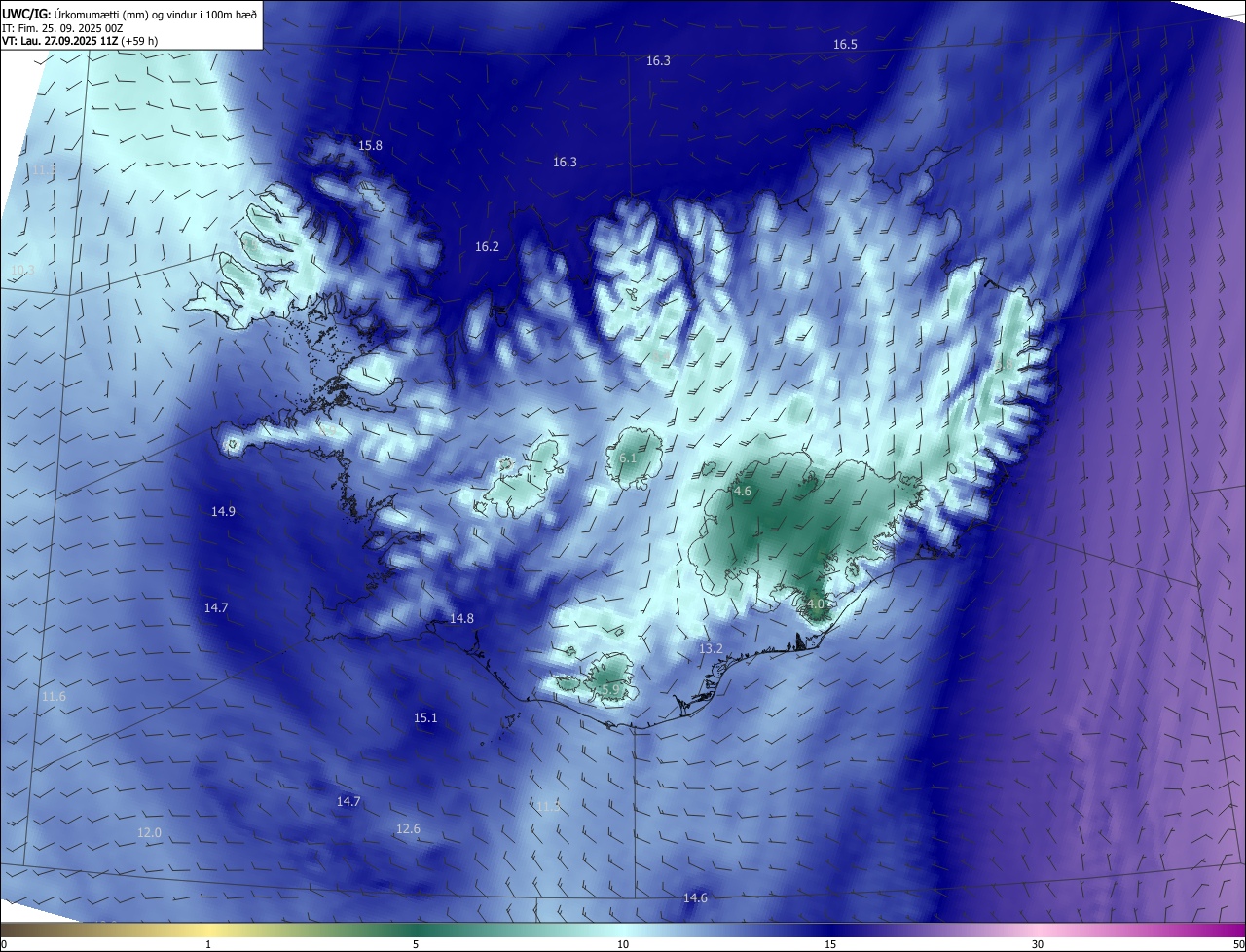Click the colour scale tick label 1

pyautogui.click(x=208, y=944)
